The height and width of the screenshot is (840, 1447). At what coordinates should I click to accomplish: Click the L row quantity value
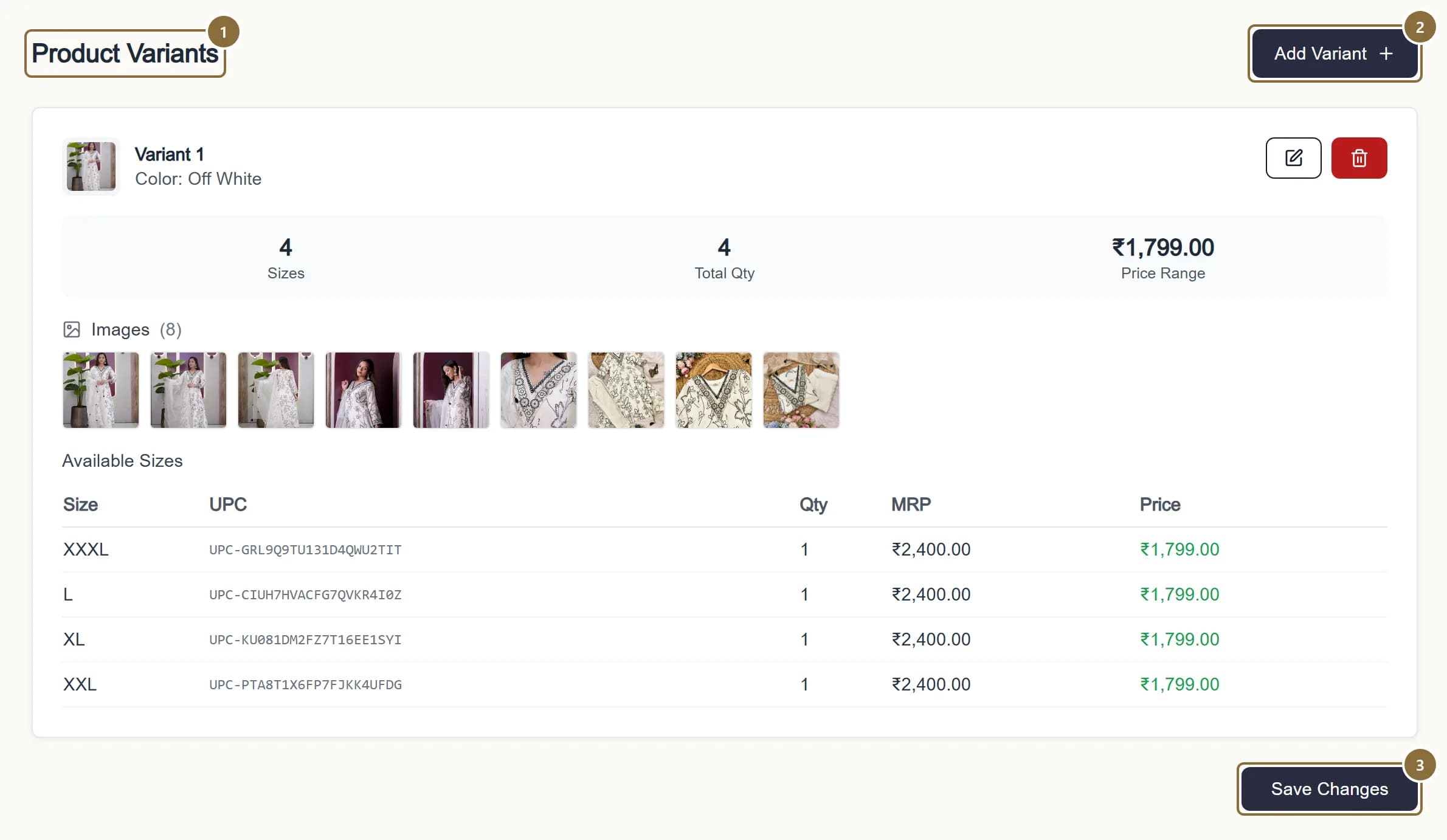click(x=804, y=594)
